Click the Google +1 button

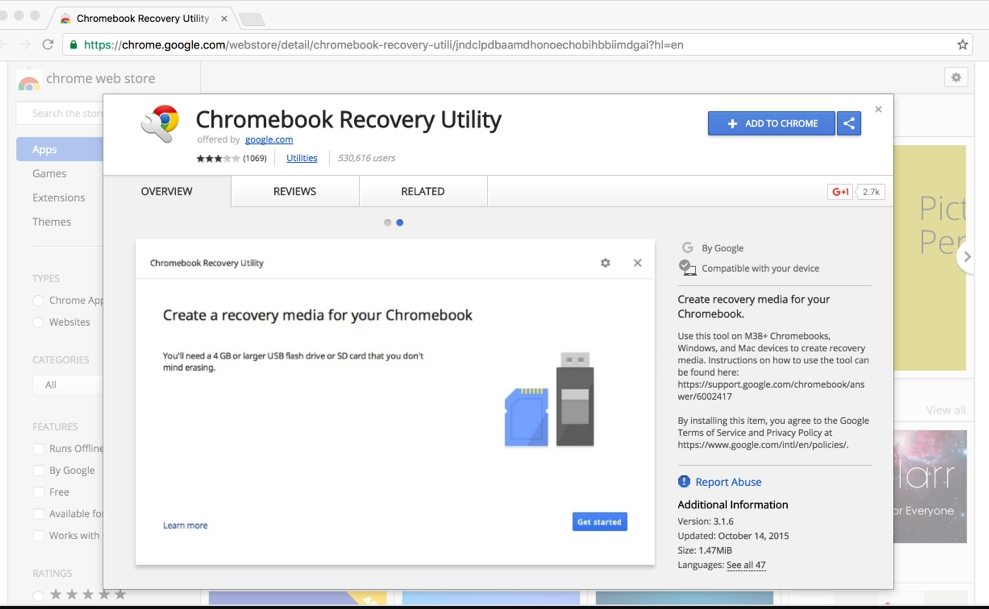coord(840,192)
